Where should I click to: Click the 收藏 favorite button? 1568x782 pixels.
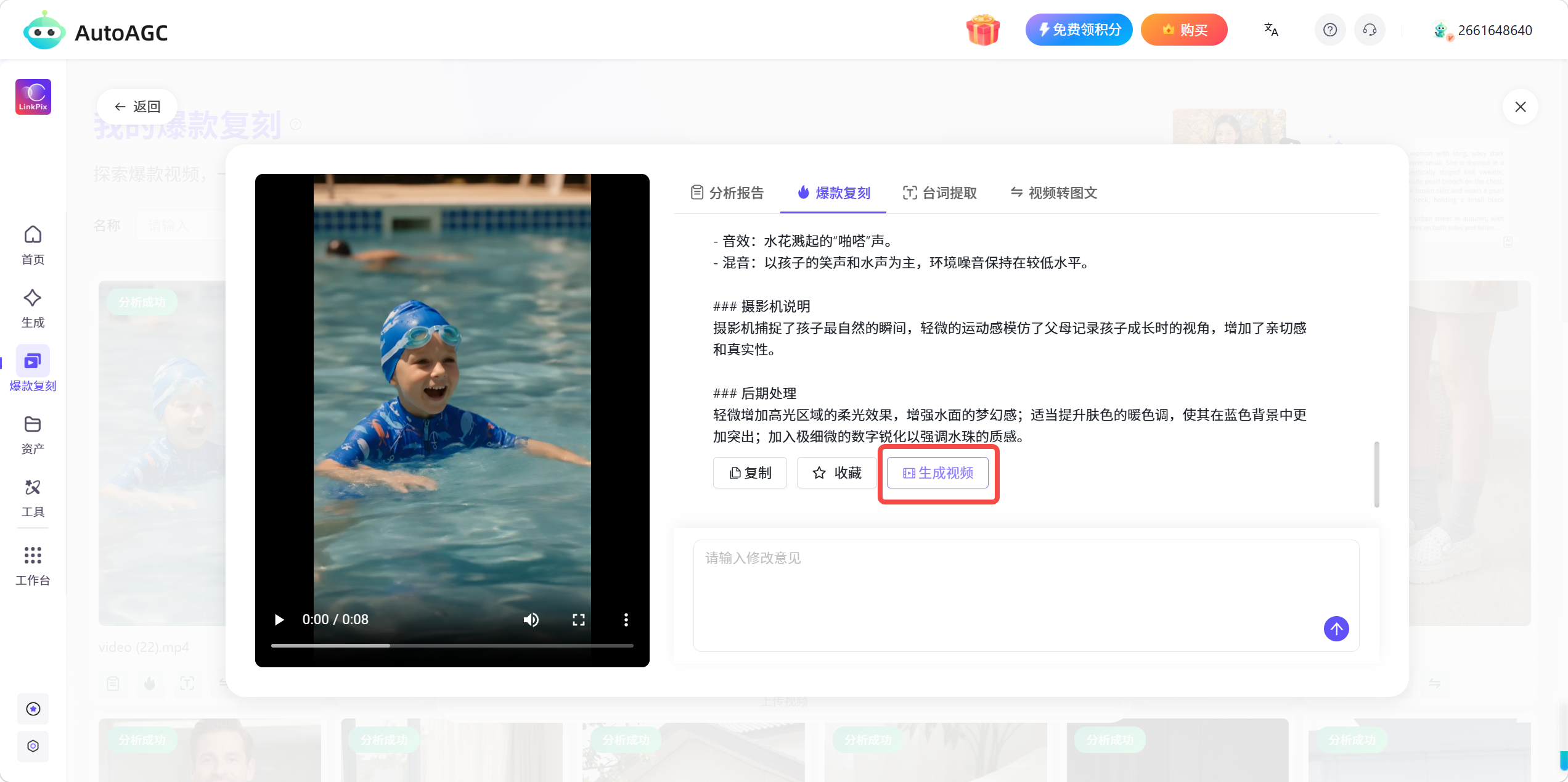coord(837,472)
